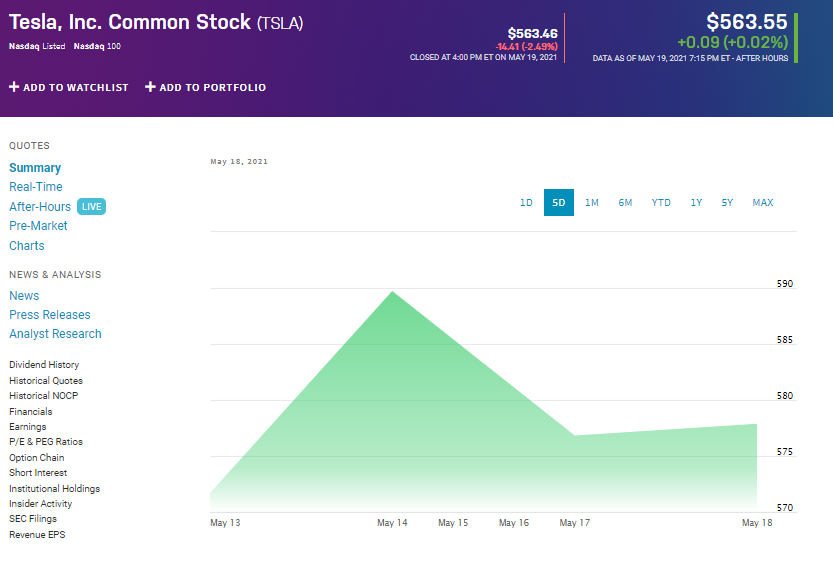The height and width of the screenshot is (576, 833).
Task: Click the May 18, 2021 chart date label
Action: [x=239, y=162]
